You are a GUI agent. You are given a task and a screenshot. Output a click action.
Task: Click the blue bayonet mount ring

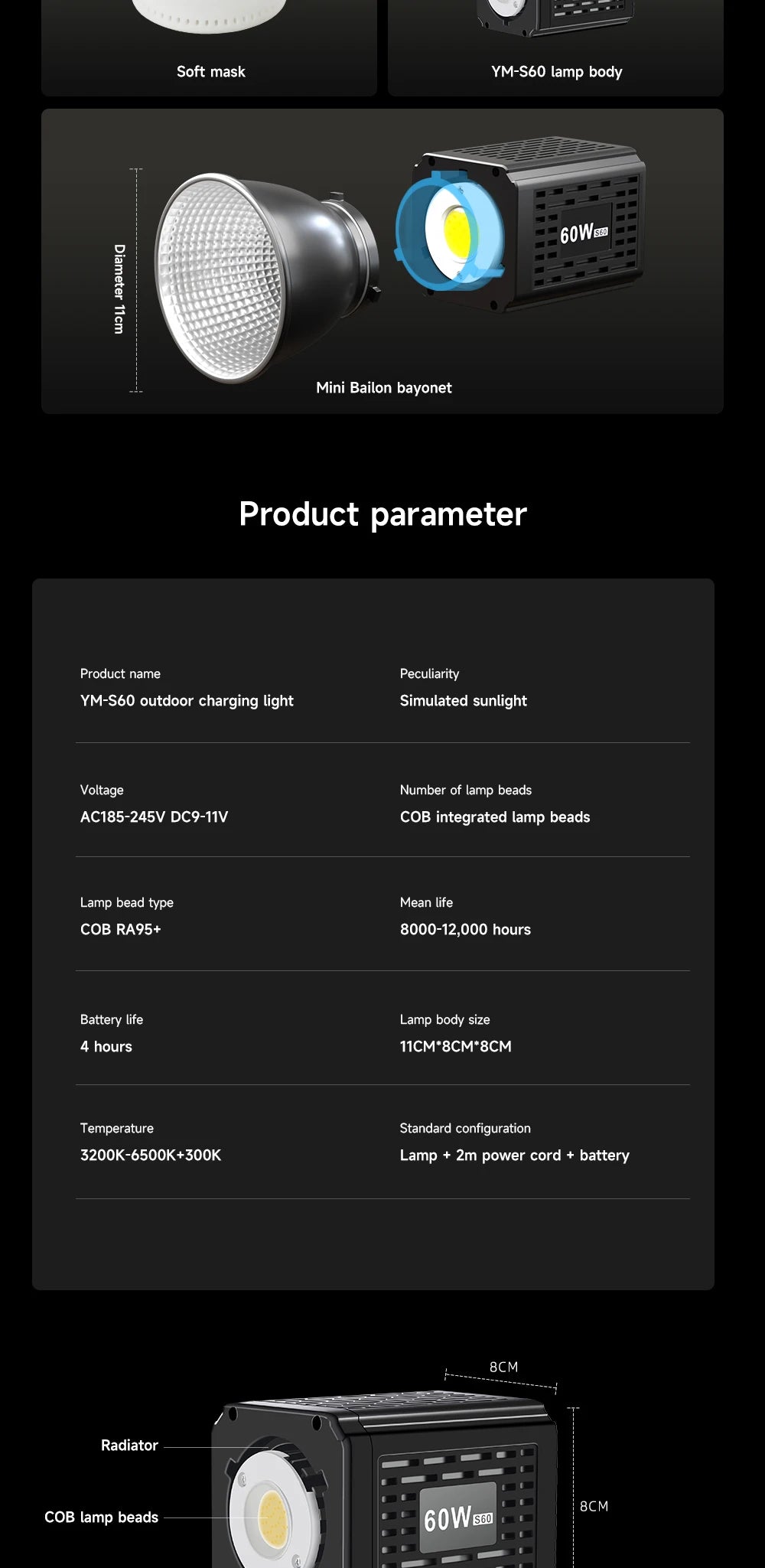[x=449, y=231]
